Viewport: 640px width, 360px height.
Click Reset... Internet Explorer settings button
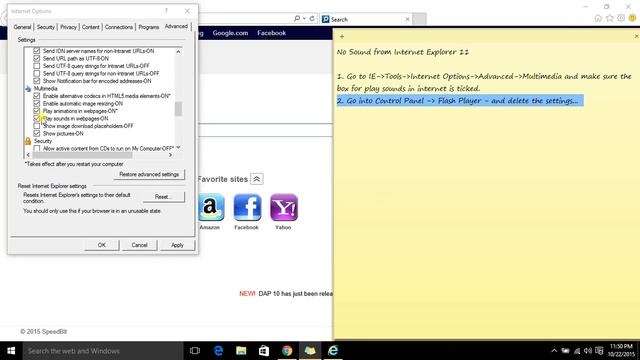tap(164, 197)
